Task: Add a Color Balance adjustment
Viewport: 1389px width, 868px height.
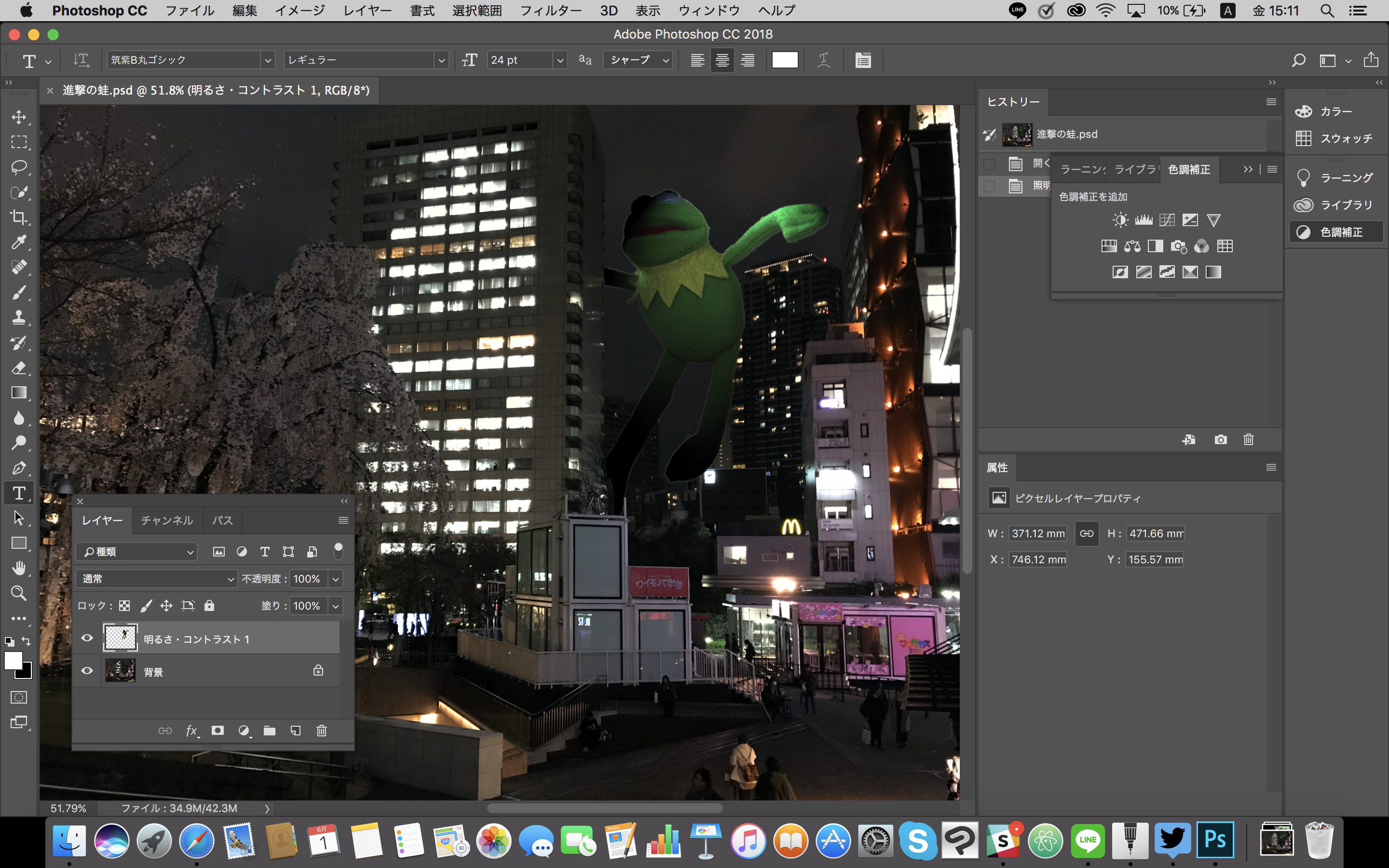Action: [x=1132, y=246]
